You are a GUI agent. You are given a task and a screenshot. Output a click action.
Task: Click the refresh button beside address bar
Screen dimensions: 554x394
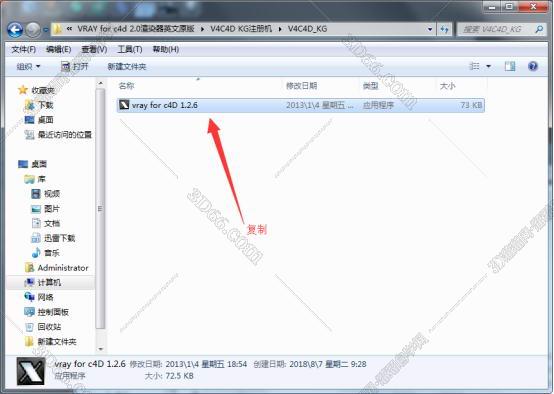[x=444, y=29]
